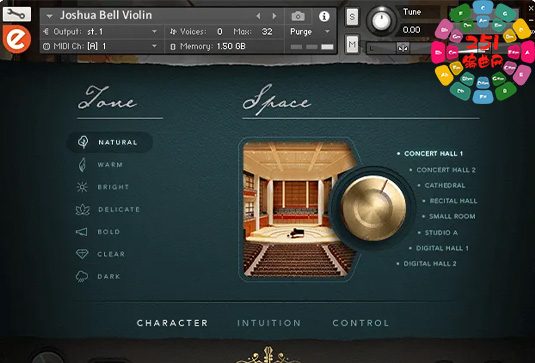The width and height of the screenshot is (535, 363).
Task: Click the voices note icon
Action: pos(173,32)
